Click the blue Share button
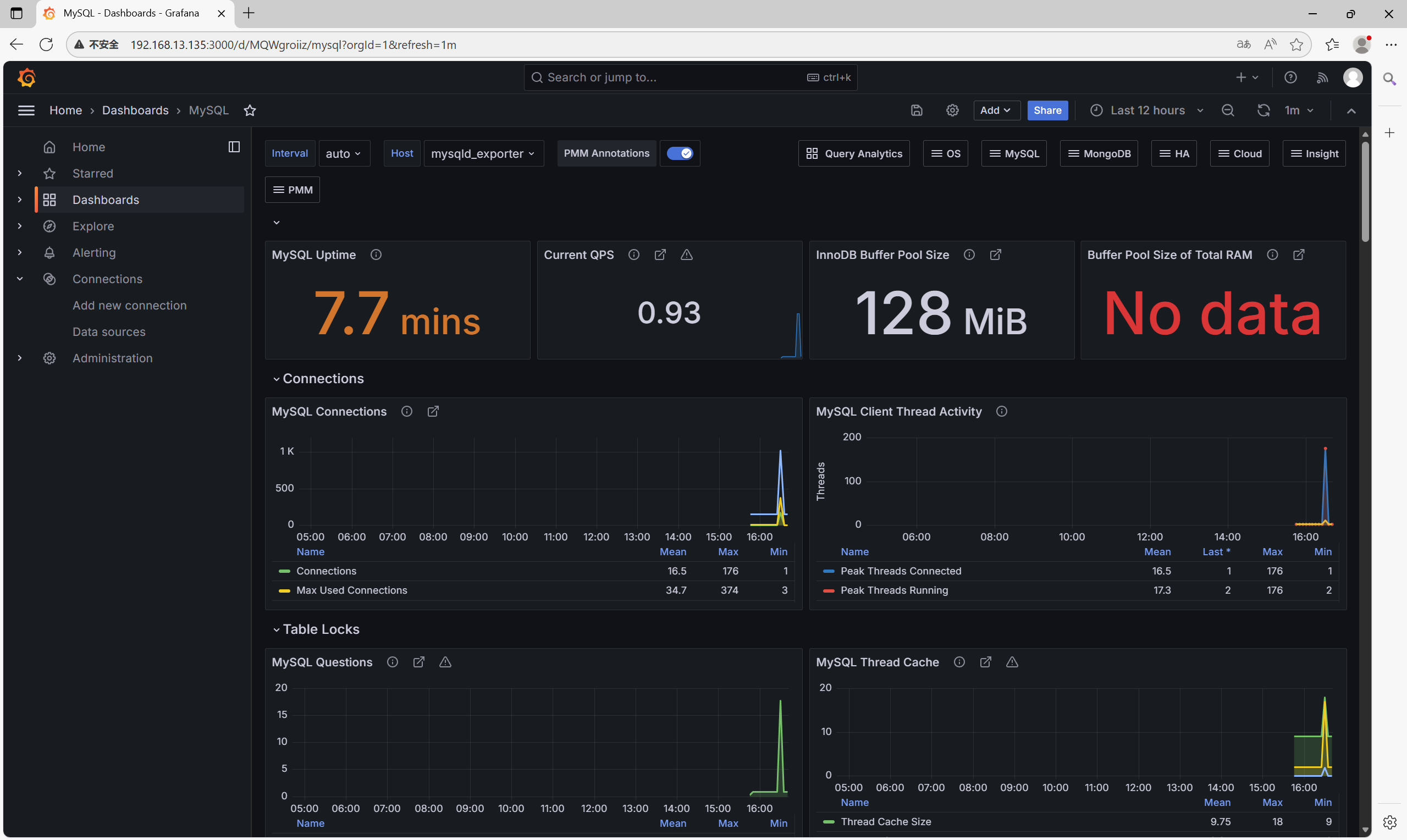This screenshot has width=1407, height=840. coord(1047,110)
